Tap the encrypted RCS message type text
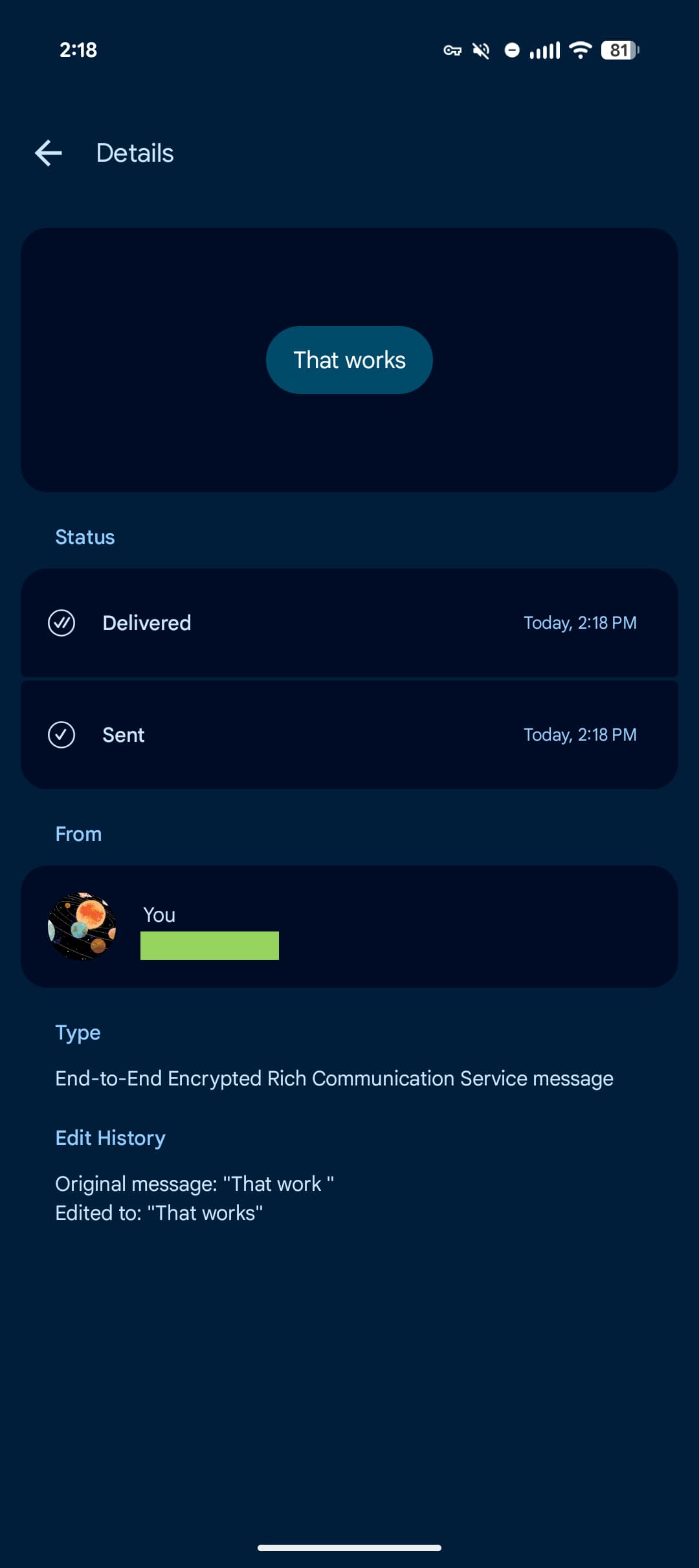Image resolution: width=699 pixels, height=1568 pixels. click(334, 1078)
